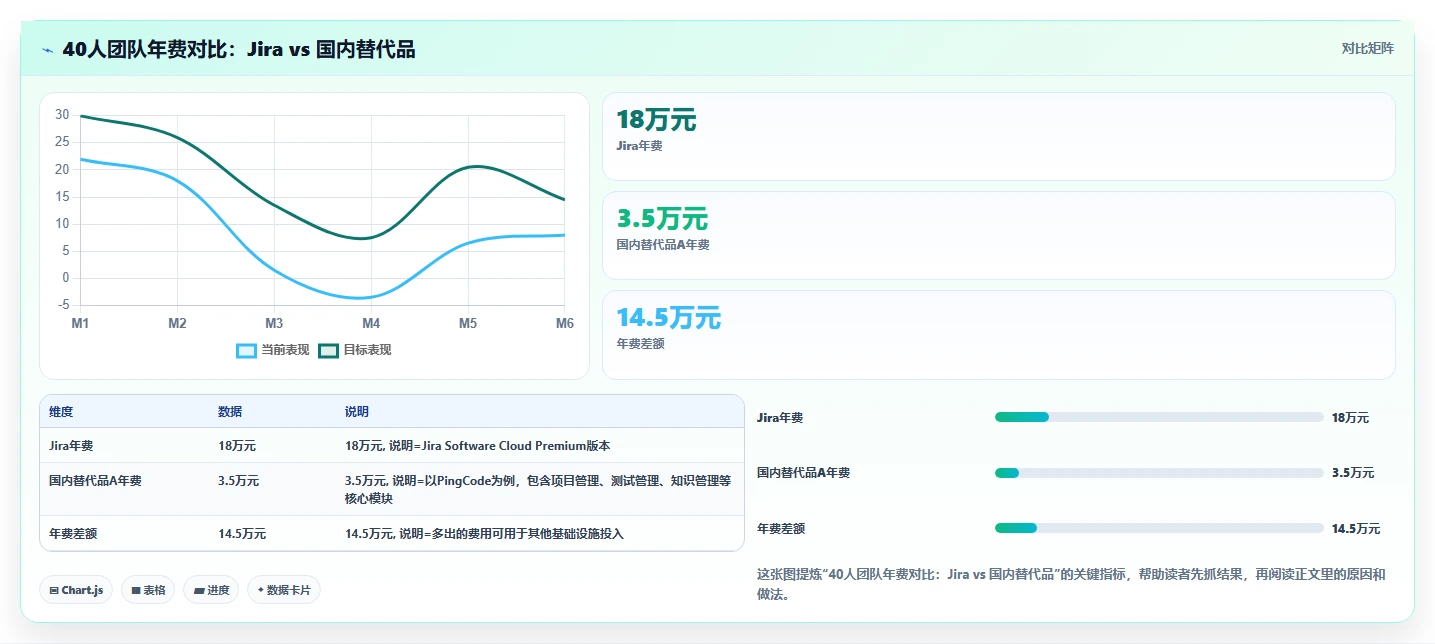Screen dimensions: 1435x644
Task: Select the 进度 tag chip
Action: pyautogui.click(x=211, y=590)
